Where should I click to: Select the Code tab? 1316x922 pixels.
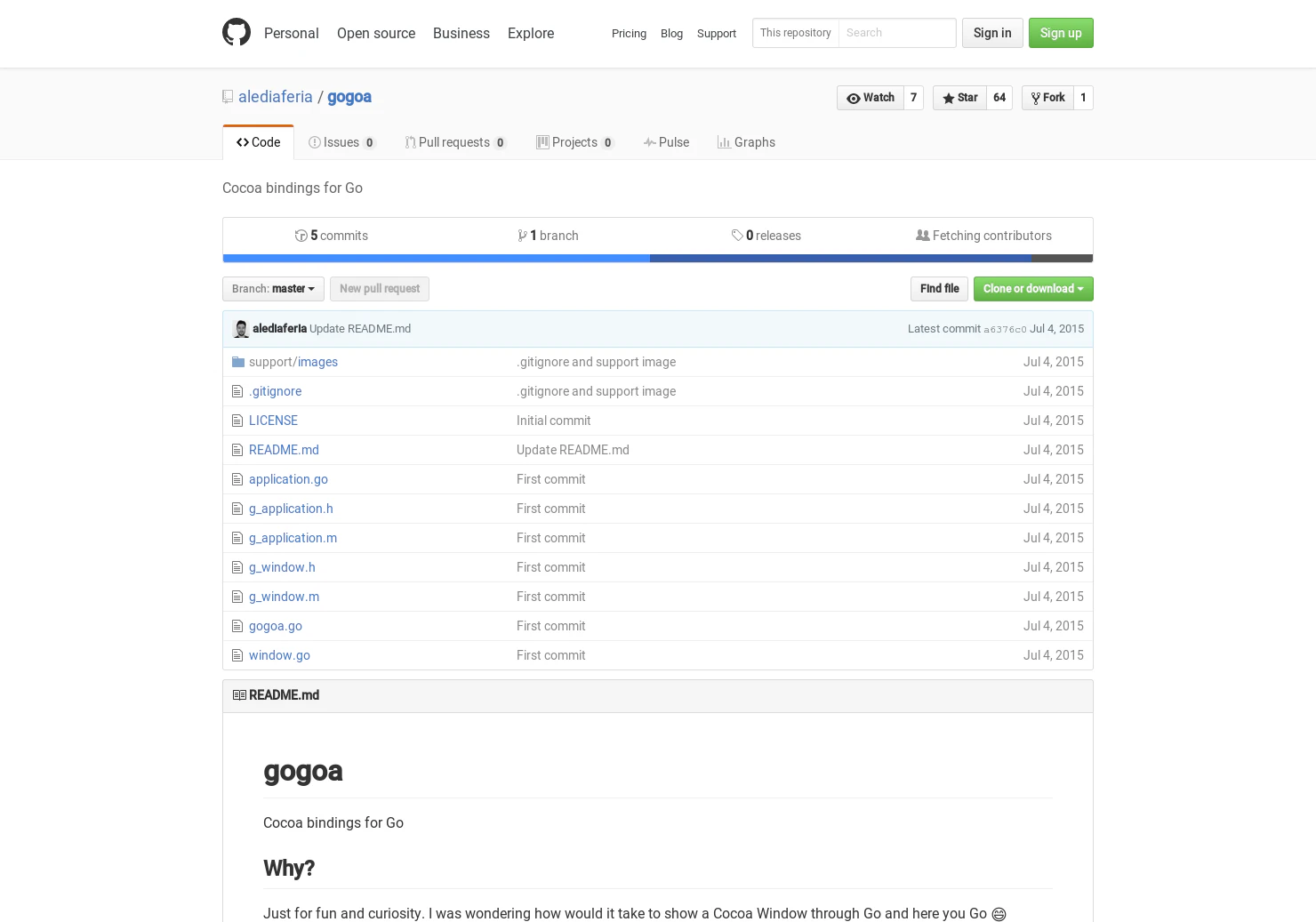tap(258, 142)
